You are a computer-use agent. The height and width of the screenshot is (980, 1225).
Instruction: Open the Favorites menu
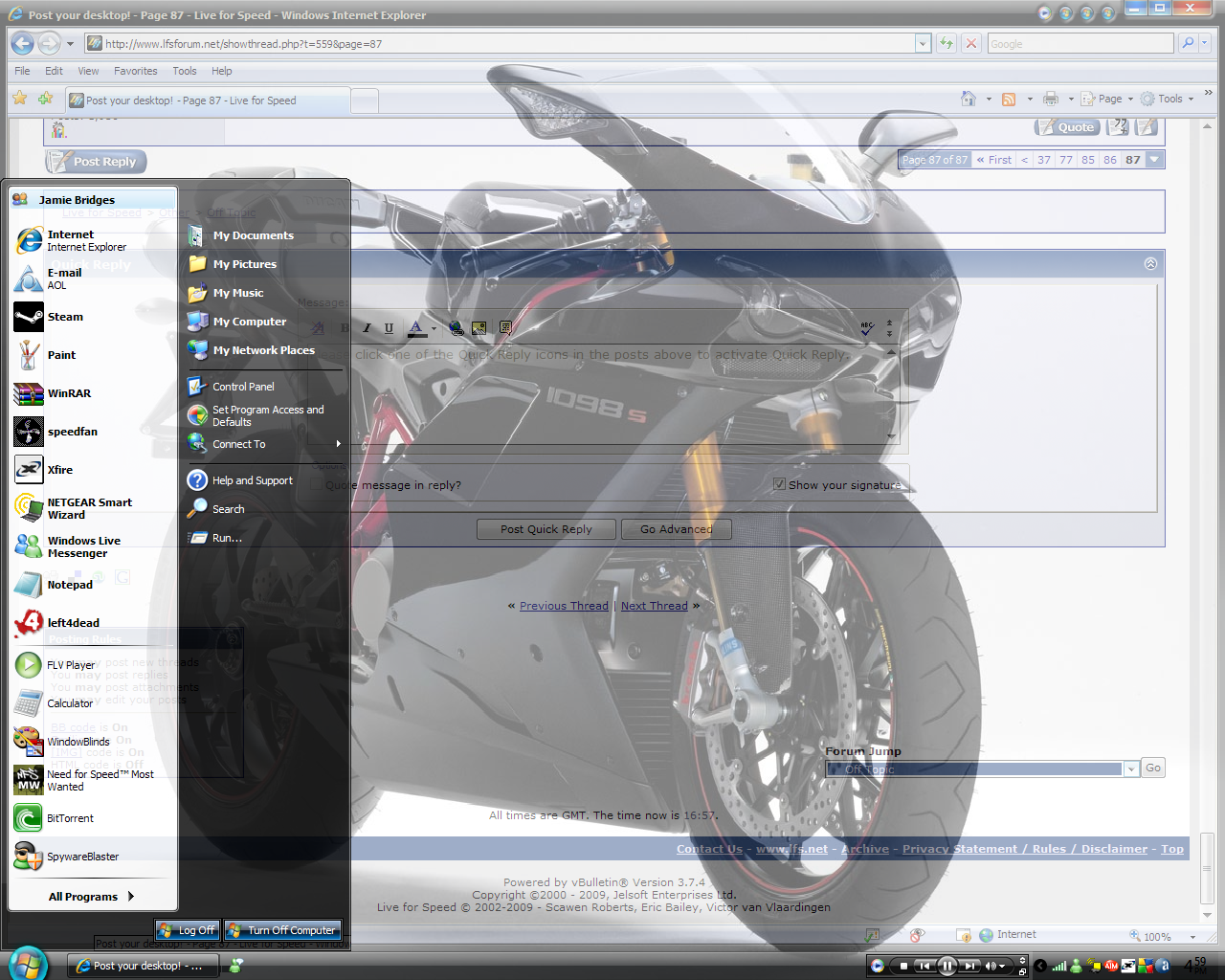(x=136, y=71)
